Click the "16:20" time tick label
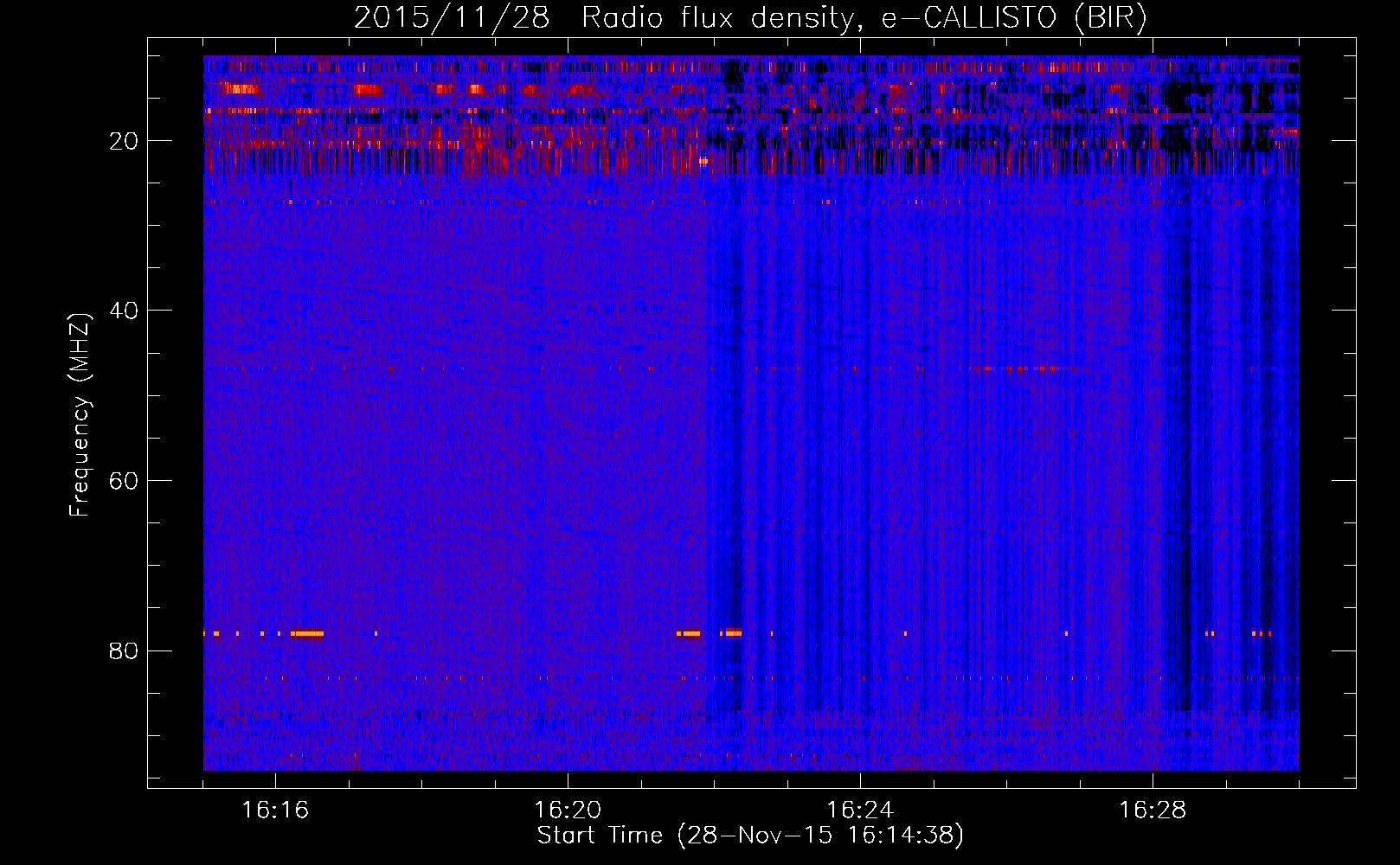Viewport: 1400px width, 865px height. click(568, 811)
